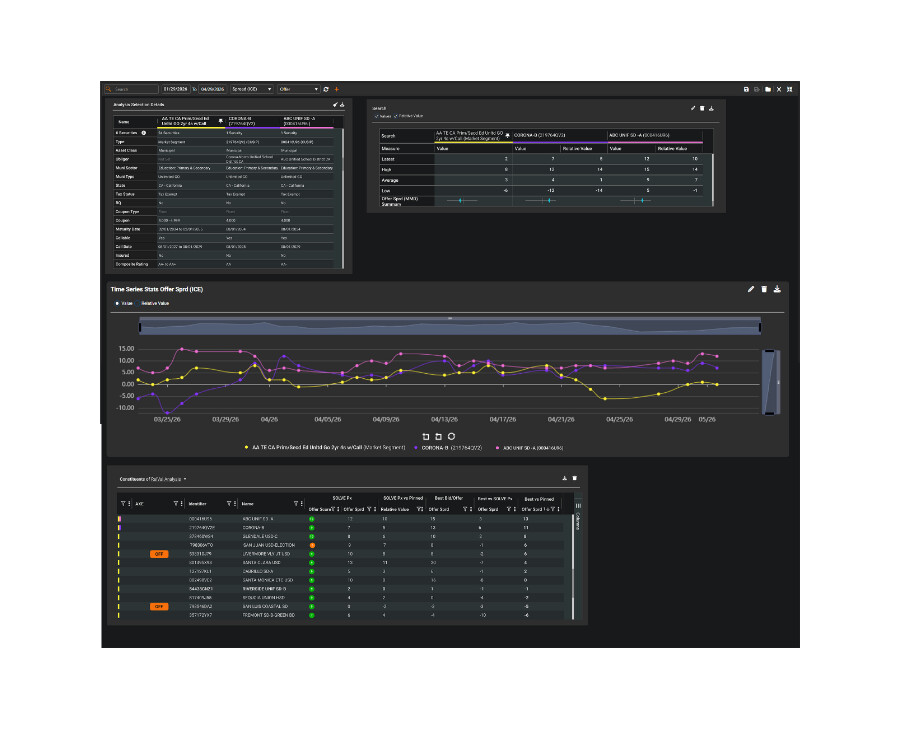This screenshot has width=900, height=729.
Task: Click the open folder icon
Action: tap(768, 89)
